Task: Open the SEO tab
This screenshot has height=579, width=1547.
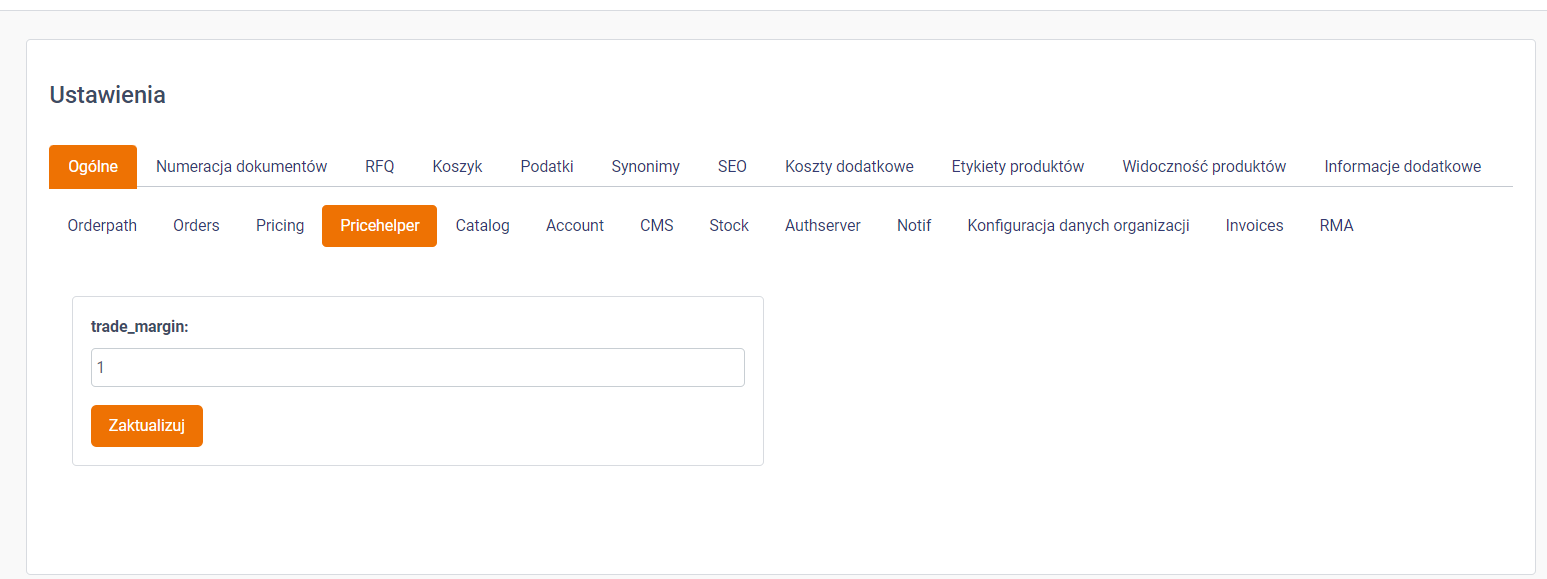Action: point(732,166)
